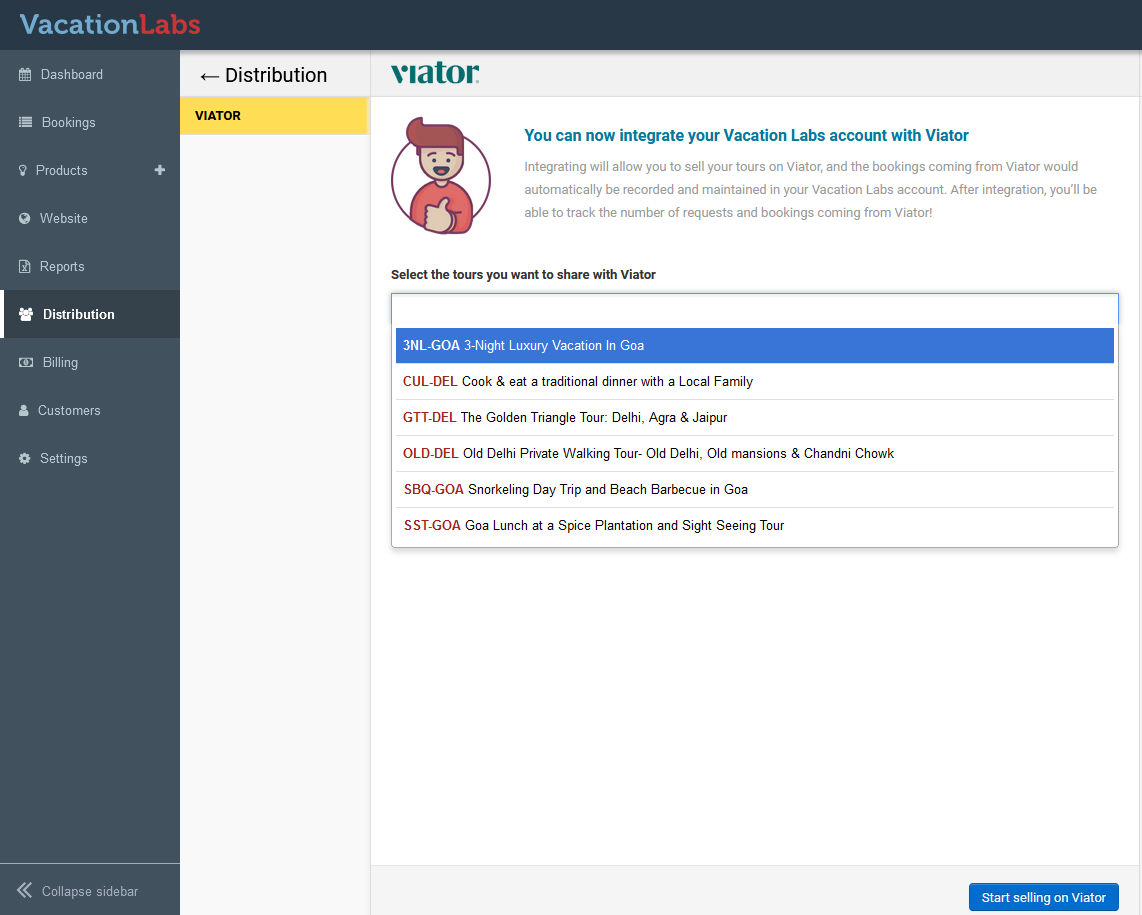Click the Reports file icon

click(x=25, y=267)
